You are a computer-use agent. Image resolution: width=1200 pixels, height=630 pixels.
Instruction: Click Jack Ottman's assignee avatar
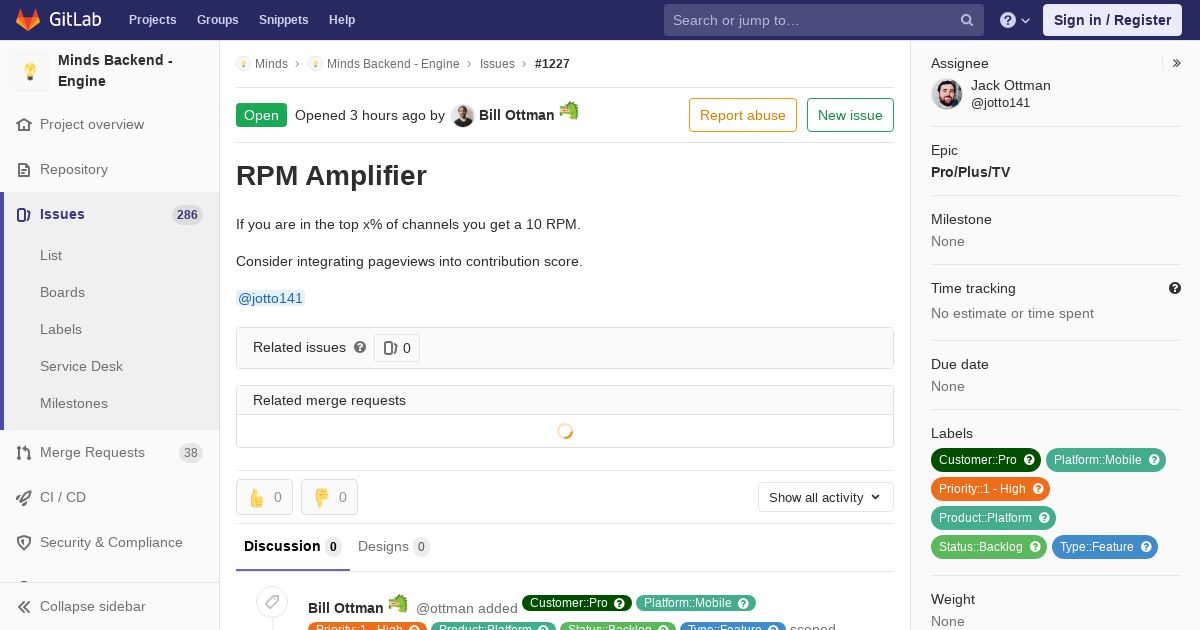[946, 94]
